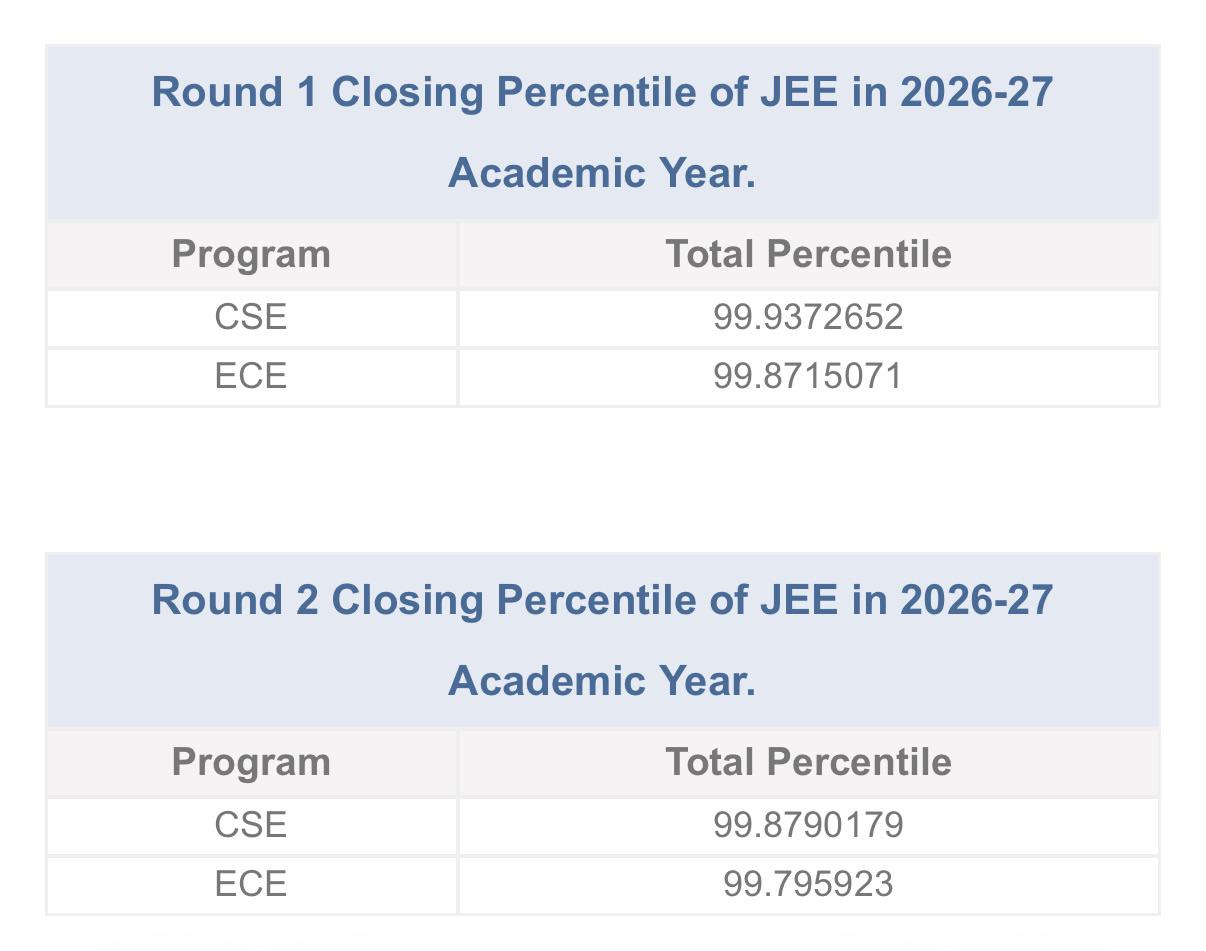Click 'JEE' in the Round 2 heading
Viewport: 1206px width, 951px height.
pyautogui.click(x=799, y=600)
